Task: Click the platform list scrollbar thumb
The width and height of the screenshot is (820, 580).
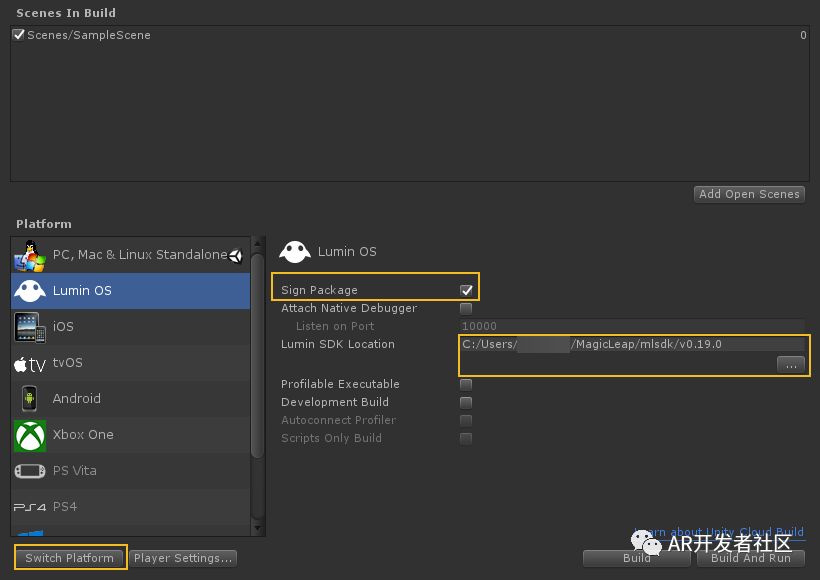Action: [x=257, y=356]
